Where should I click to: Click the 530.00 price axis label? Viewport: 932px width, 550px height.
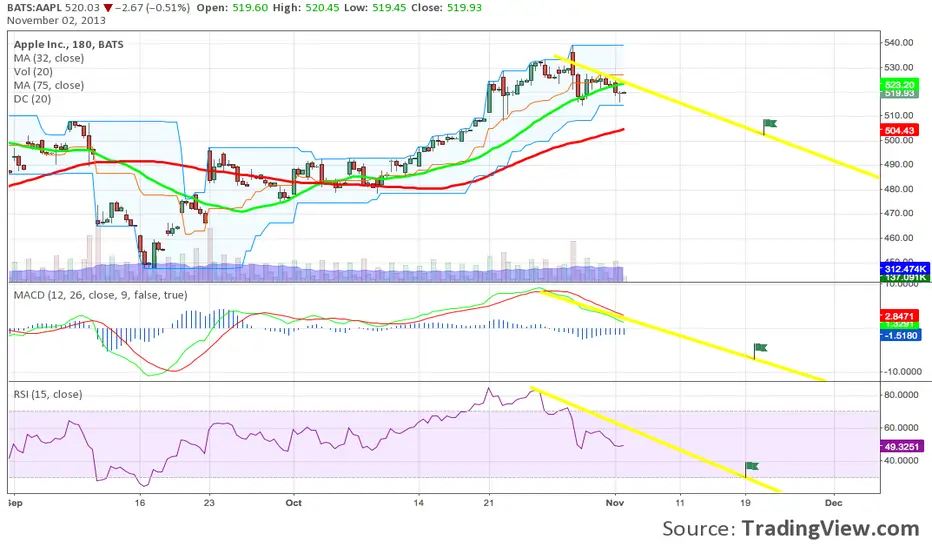pos(899,67)
